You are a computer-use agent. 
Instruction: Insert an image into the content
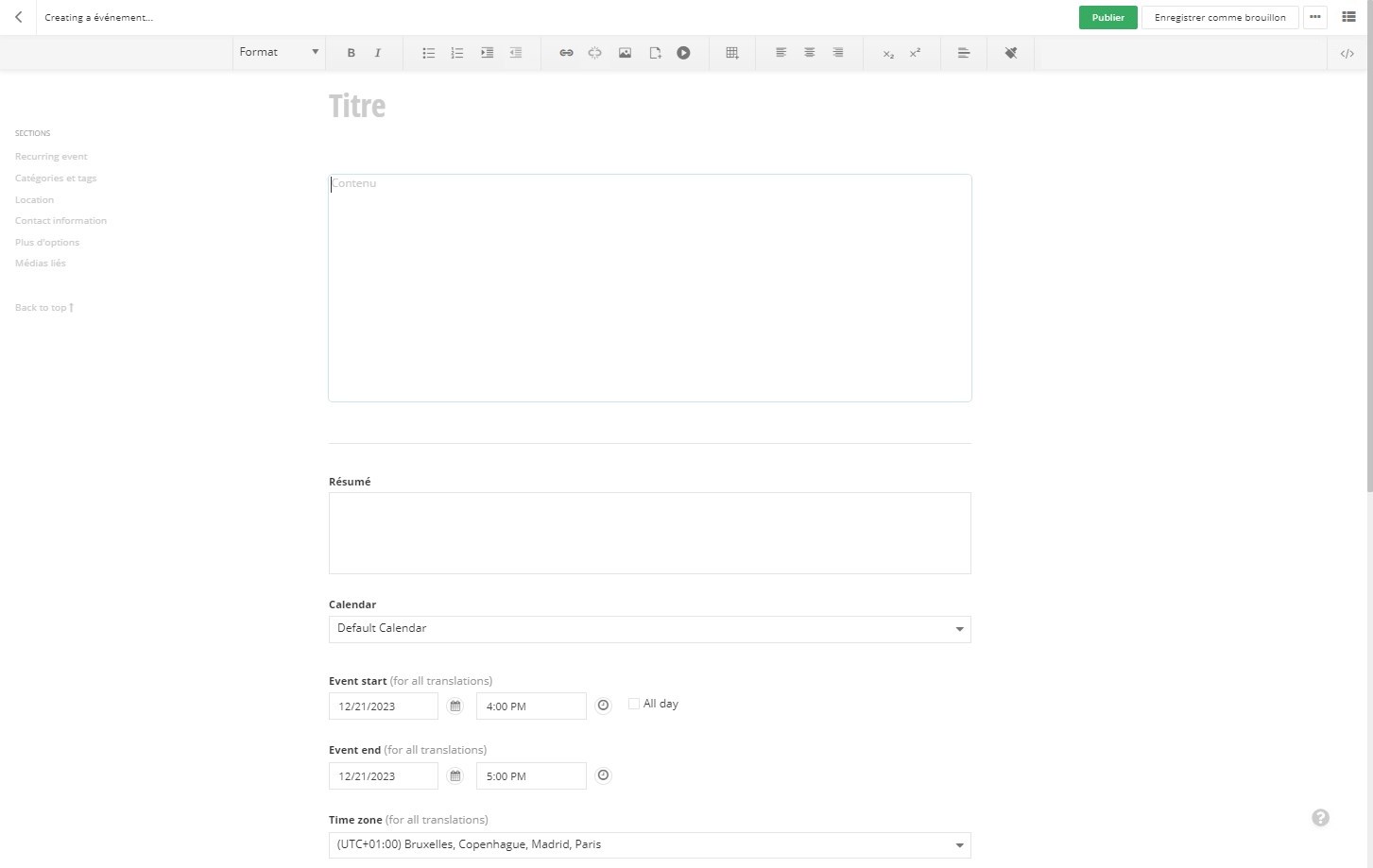[x=625, y=53]
